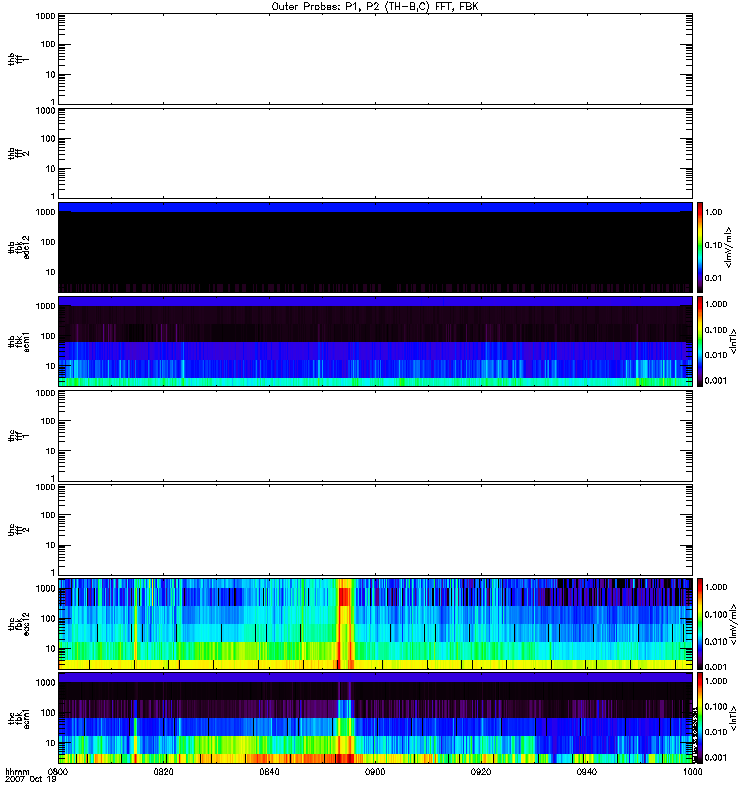Select the 0840 time axis label
Image resolution: width=750 pixels, height=800 pixels.
pyautogui.click(x=270, y=772)
